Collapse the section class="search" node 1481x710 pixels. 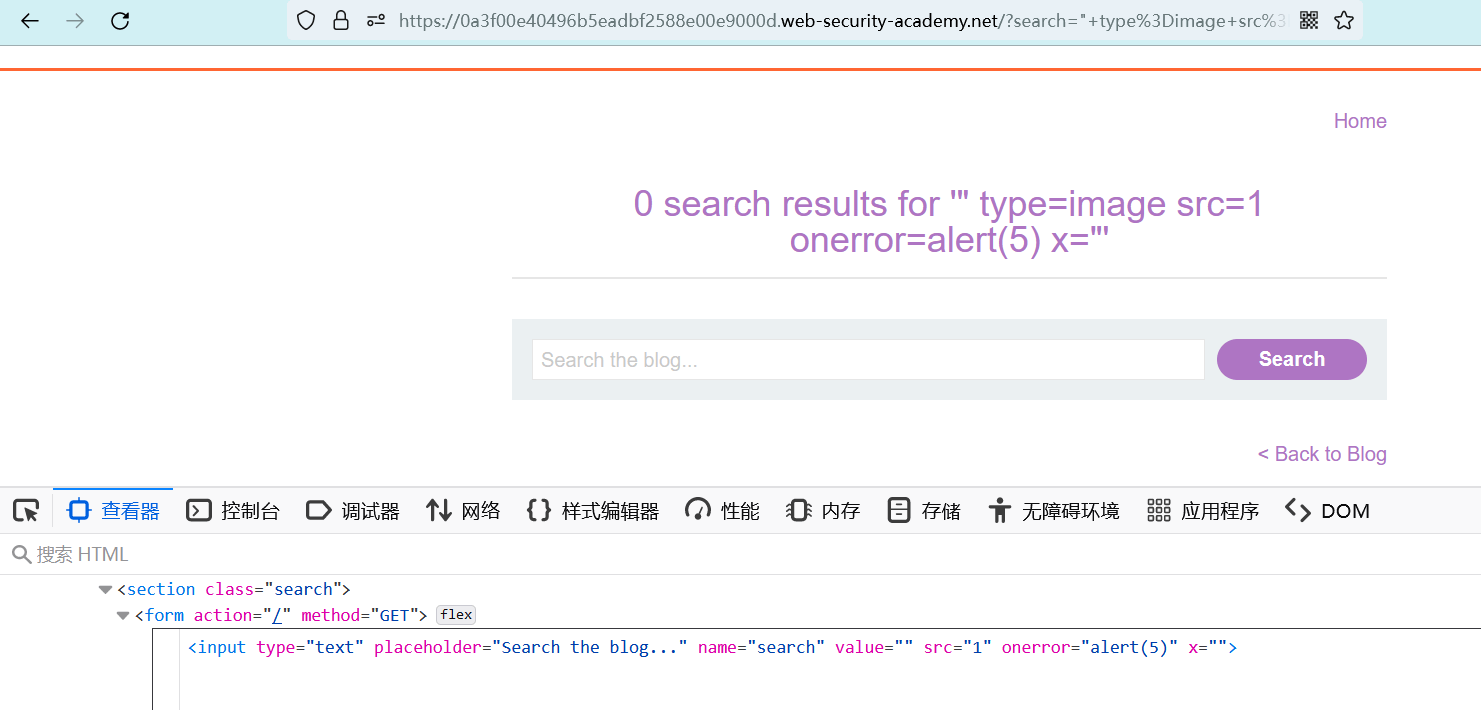tap(105, 590)
